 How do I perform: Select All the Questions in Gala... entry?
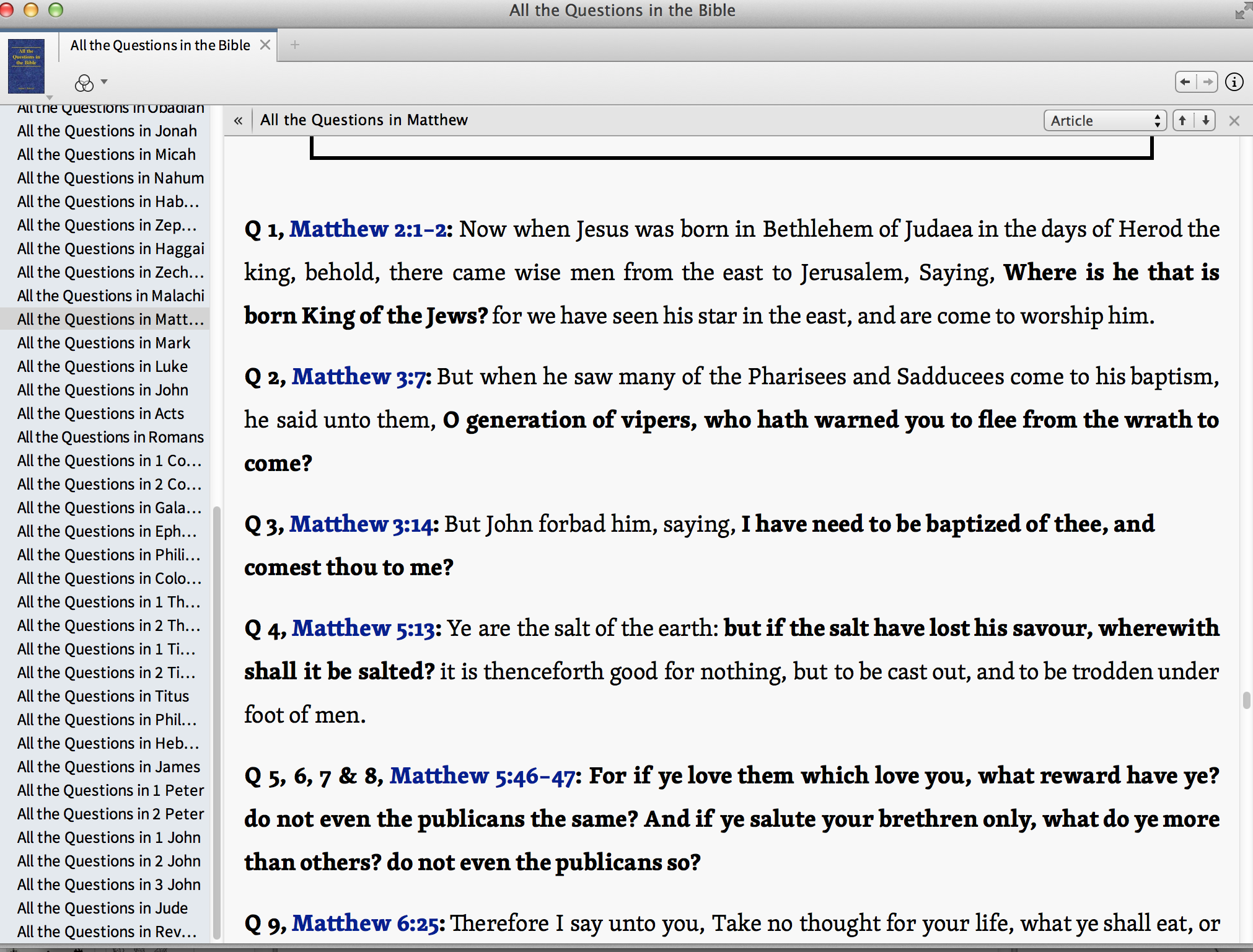[109, 508]
